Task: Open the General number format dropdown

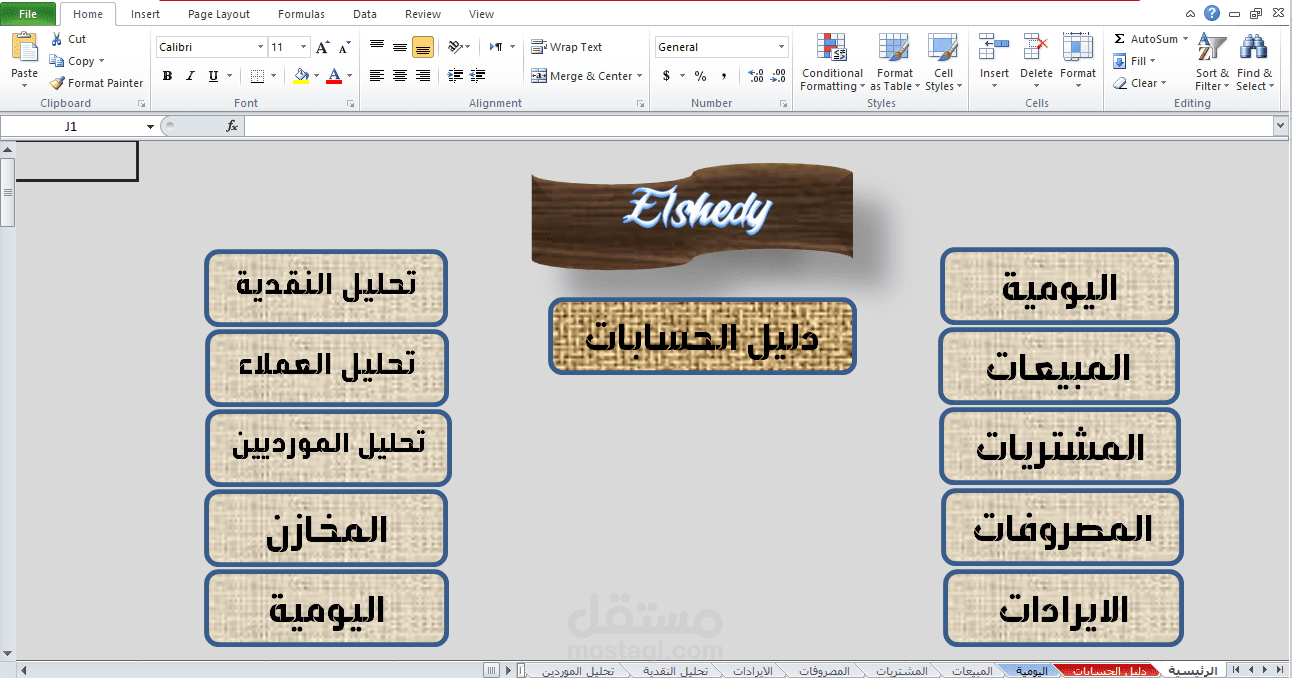Action: pyautogui.click(x=782, y=47)
